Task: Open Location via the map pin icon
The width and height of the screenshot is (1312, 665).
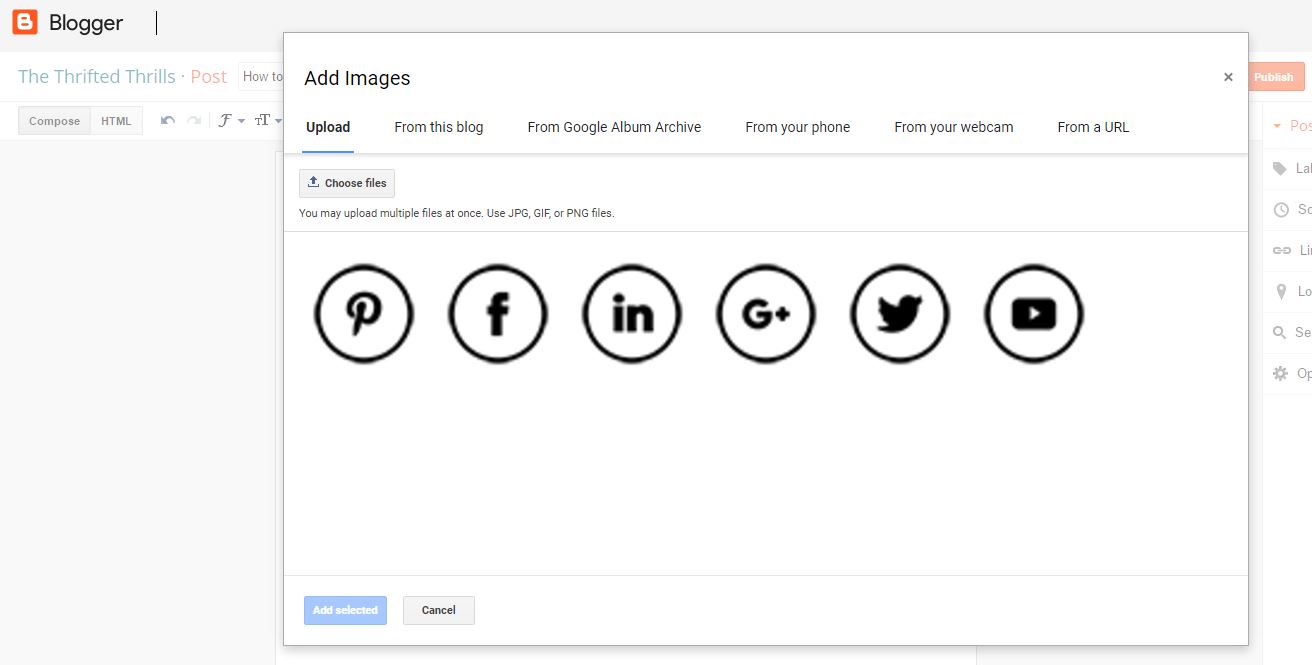Action: [x=1280, y=290]
